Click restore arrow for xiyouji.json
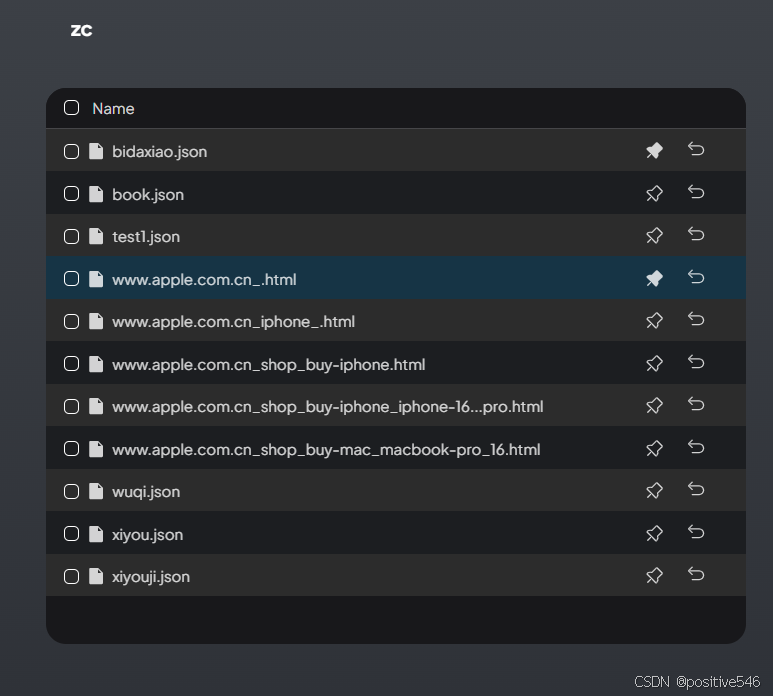 coord(696,574)
